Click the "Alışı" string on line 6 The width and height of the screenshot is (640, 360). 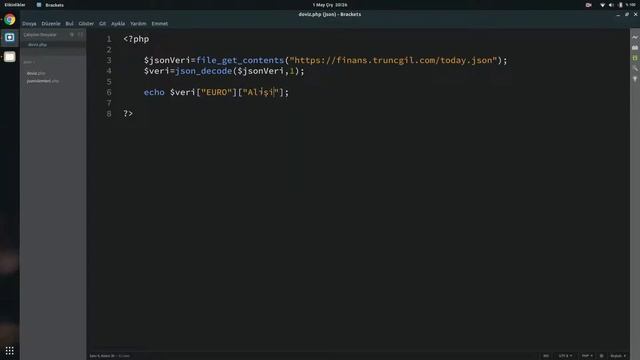click(260, 92)
